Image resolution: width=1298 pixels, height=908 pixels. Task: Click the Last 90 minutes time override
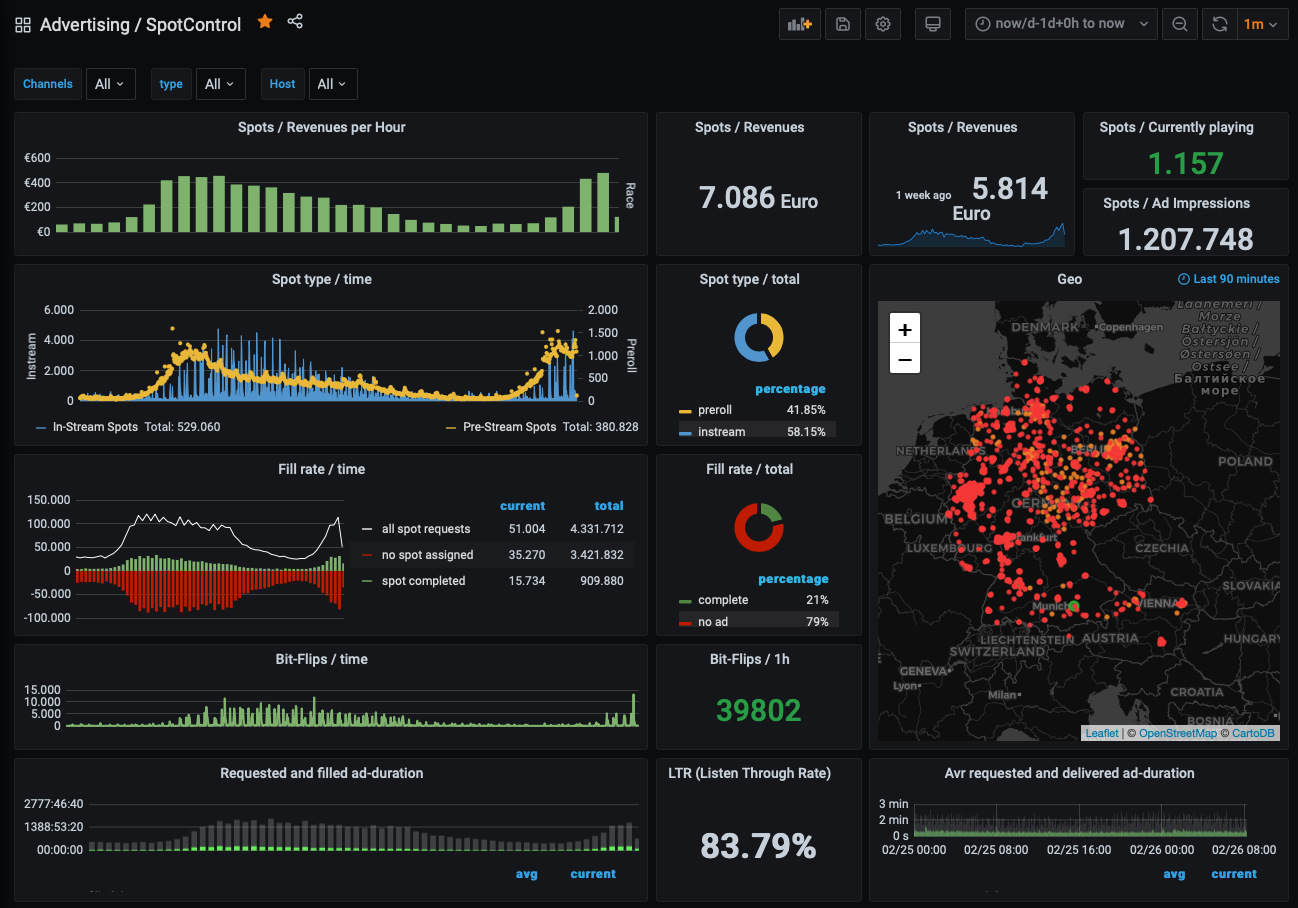[x=1229, y=279]
